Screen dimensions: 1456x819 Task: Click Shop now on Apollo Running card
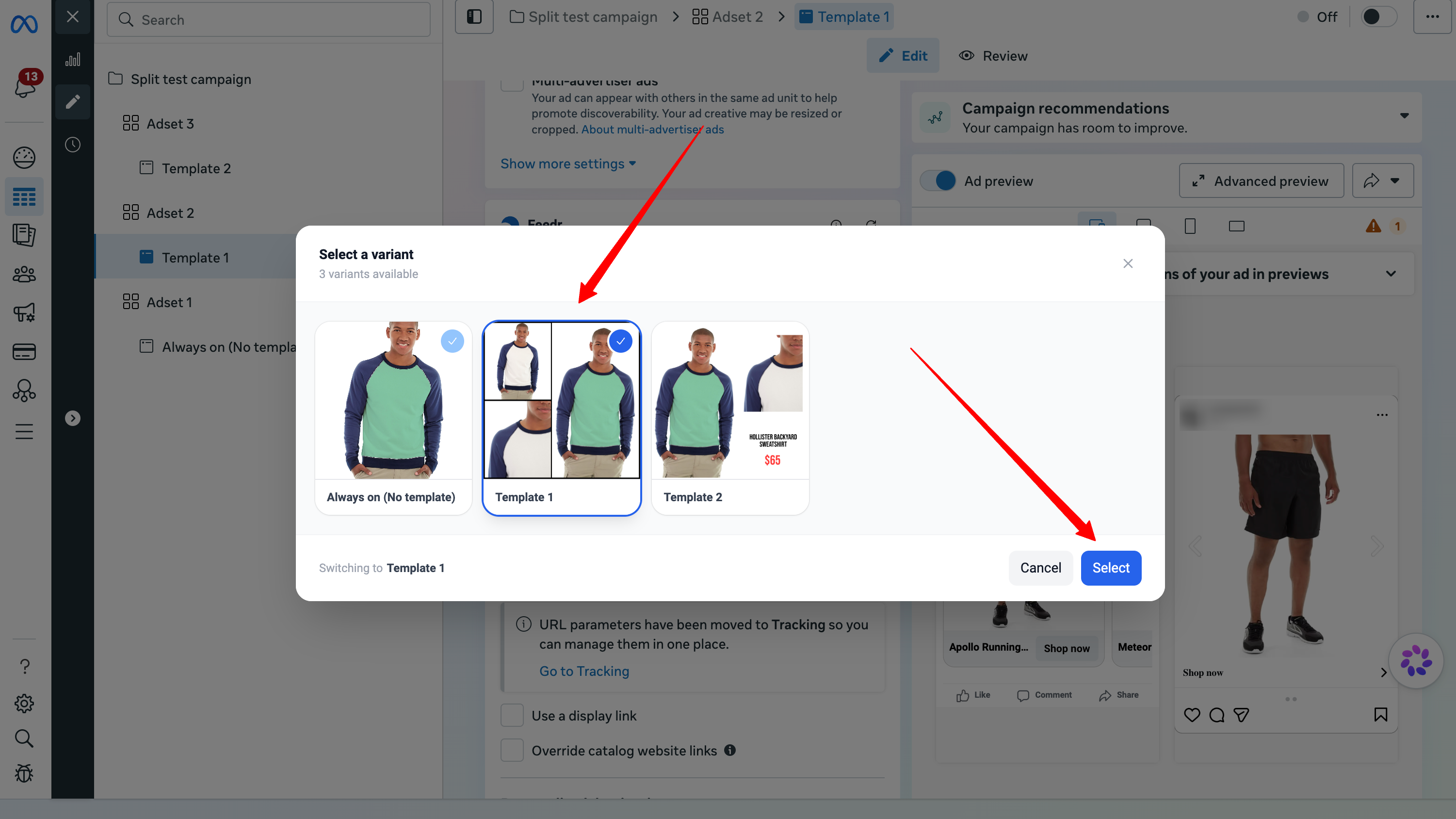click(1067, 648)
